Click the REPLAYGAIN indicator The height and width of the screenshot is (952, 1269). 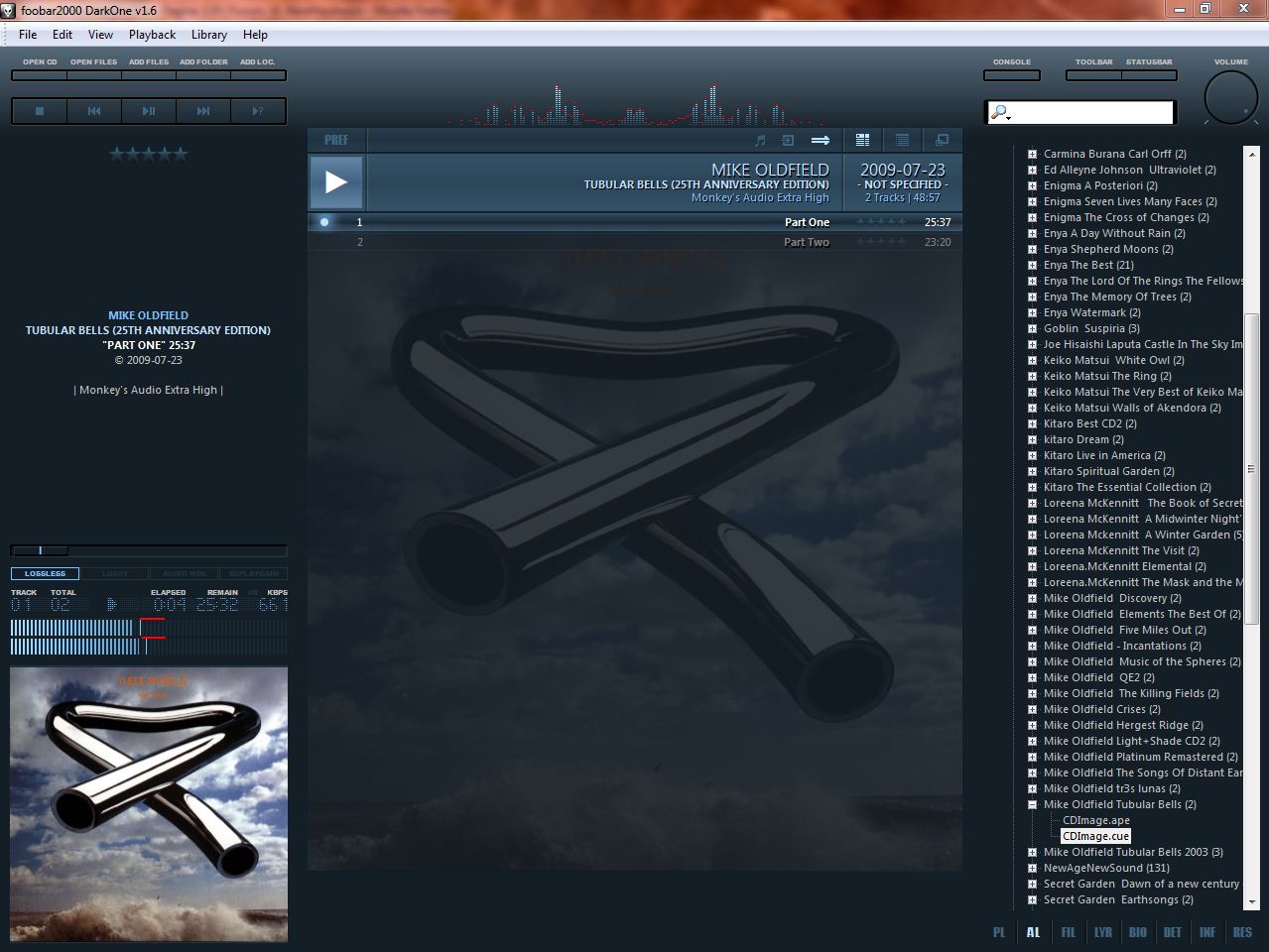pyautogui.click(x=253, y=573)
